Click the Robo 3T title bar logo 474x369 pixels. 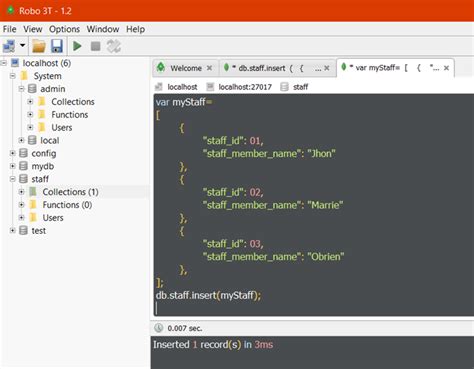click(x=10, y=10)
